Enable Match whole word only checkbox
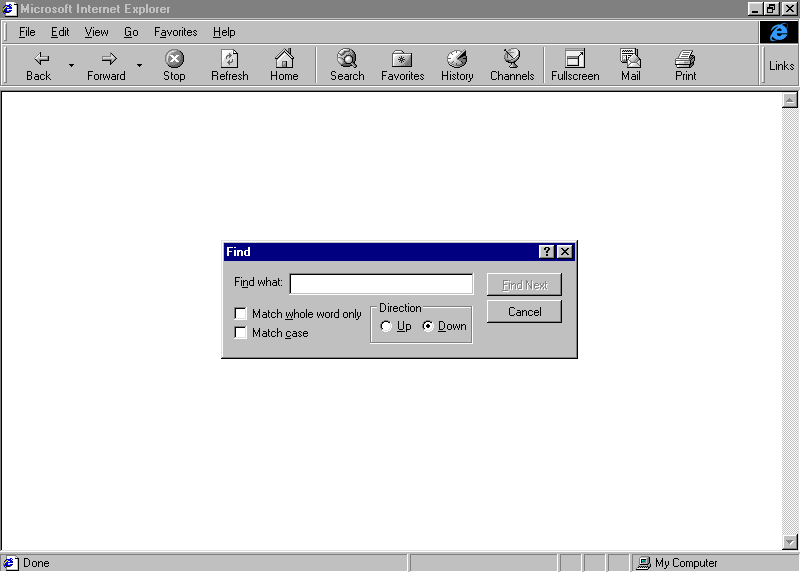 coord(240,313)
